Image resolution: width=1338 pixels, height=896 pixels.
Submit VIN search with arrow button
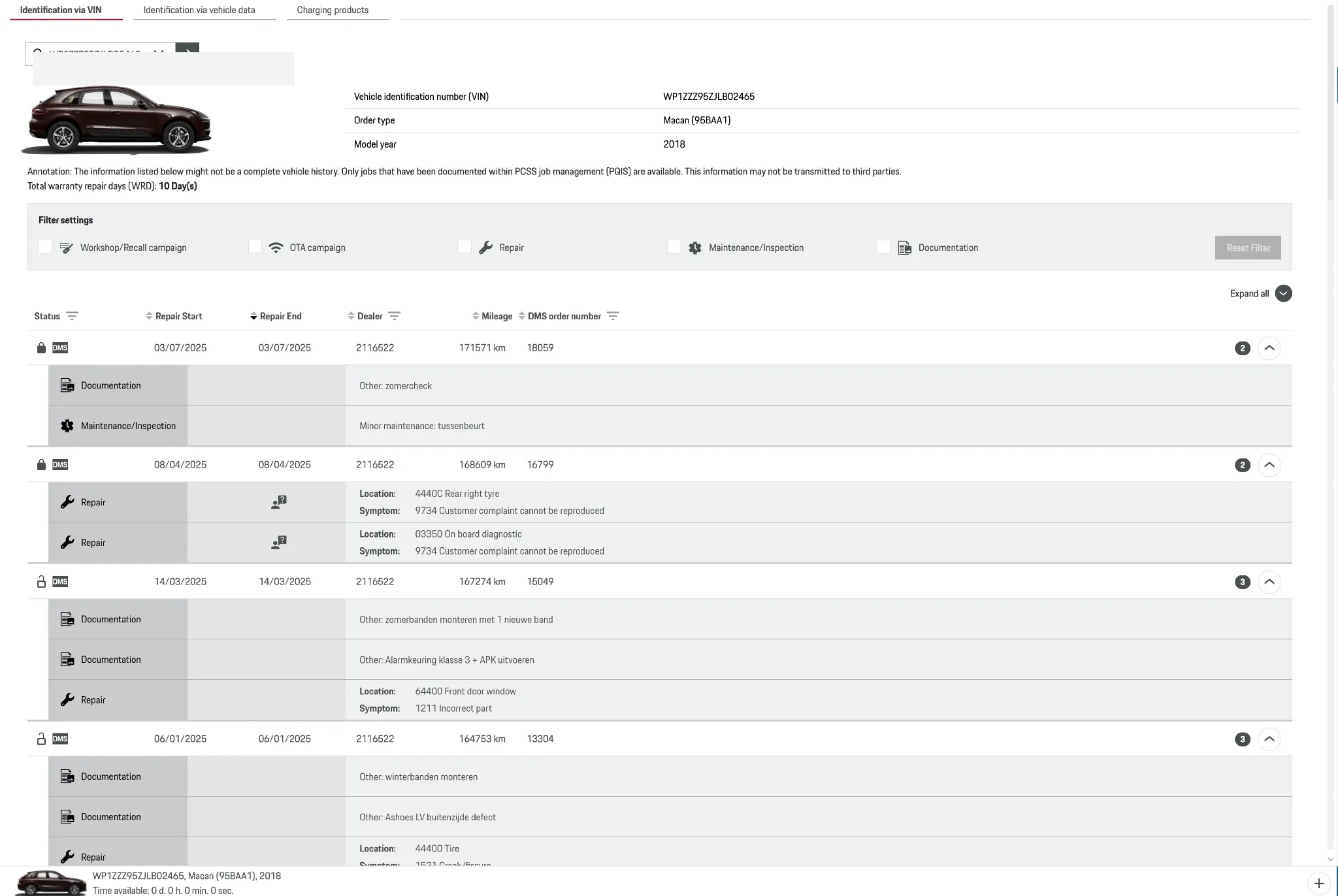[x=188, y=49]
